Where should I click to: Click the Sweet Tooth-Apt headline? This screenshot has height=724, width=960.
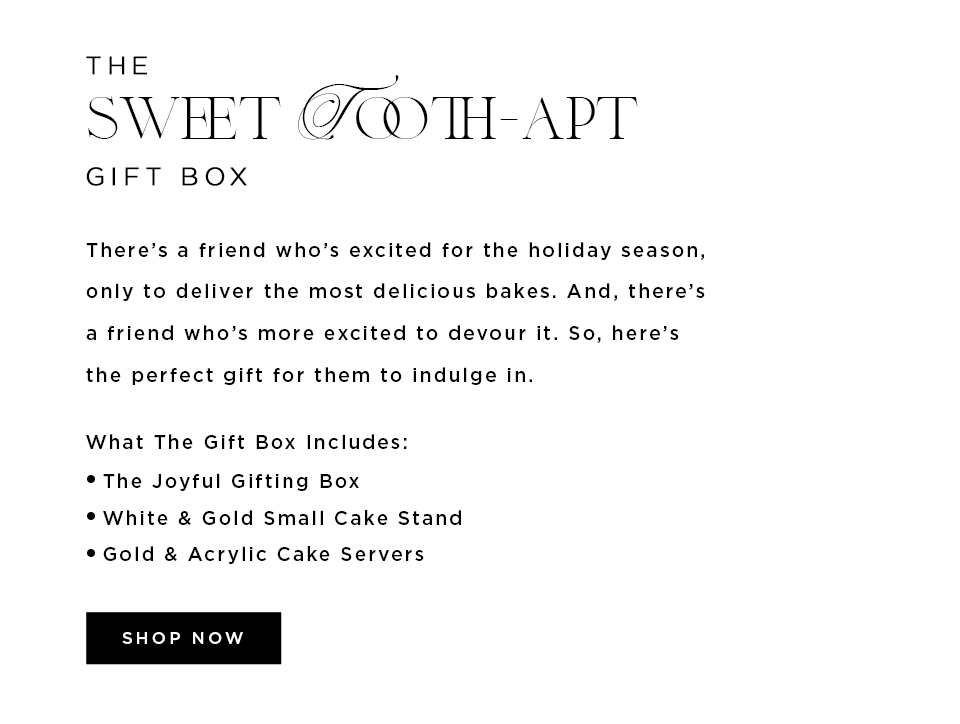click(362, 109)
